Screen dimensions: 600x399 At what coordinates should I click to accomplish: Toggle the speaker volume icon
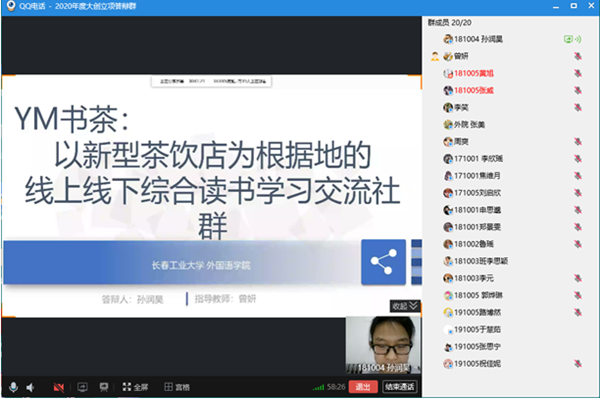click(30, 388)
